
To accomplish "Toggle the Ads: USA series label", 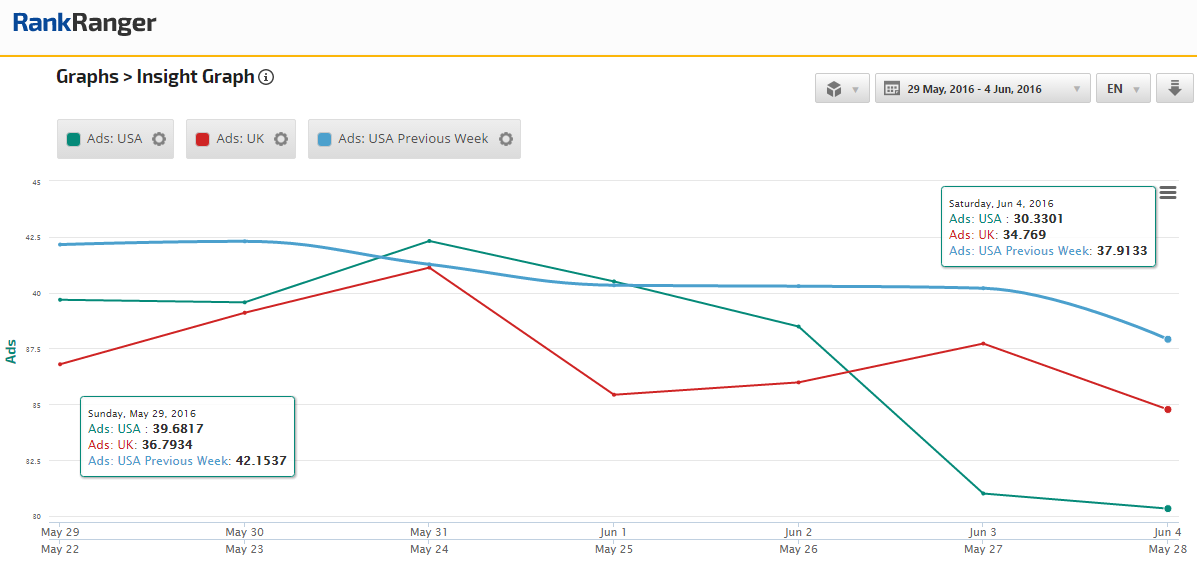I will (x=115, y=139).
